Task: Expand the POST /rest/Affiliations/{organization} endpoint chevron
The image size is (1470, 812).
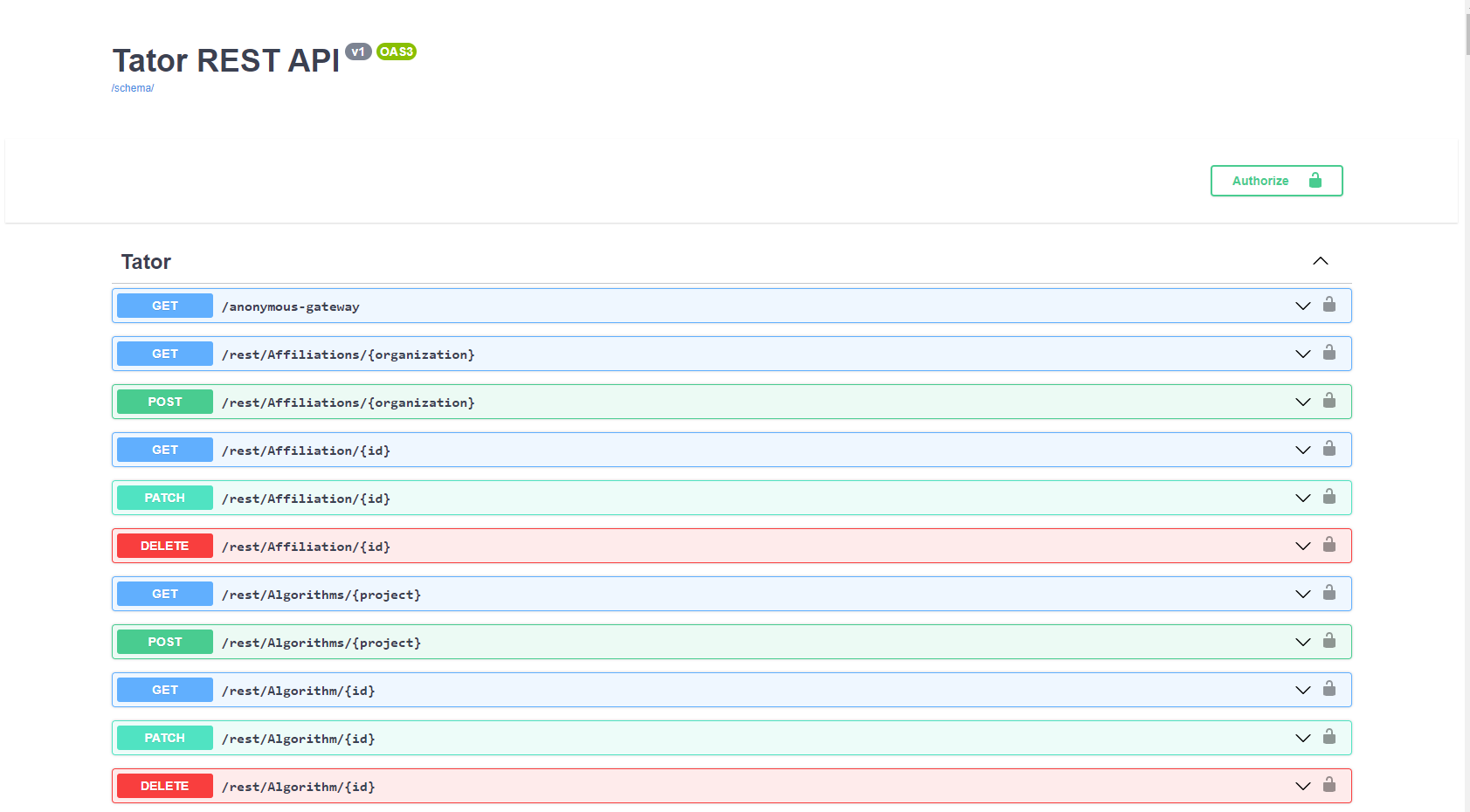Action: point(1303,401)
